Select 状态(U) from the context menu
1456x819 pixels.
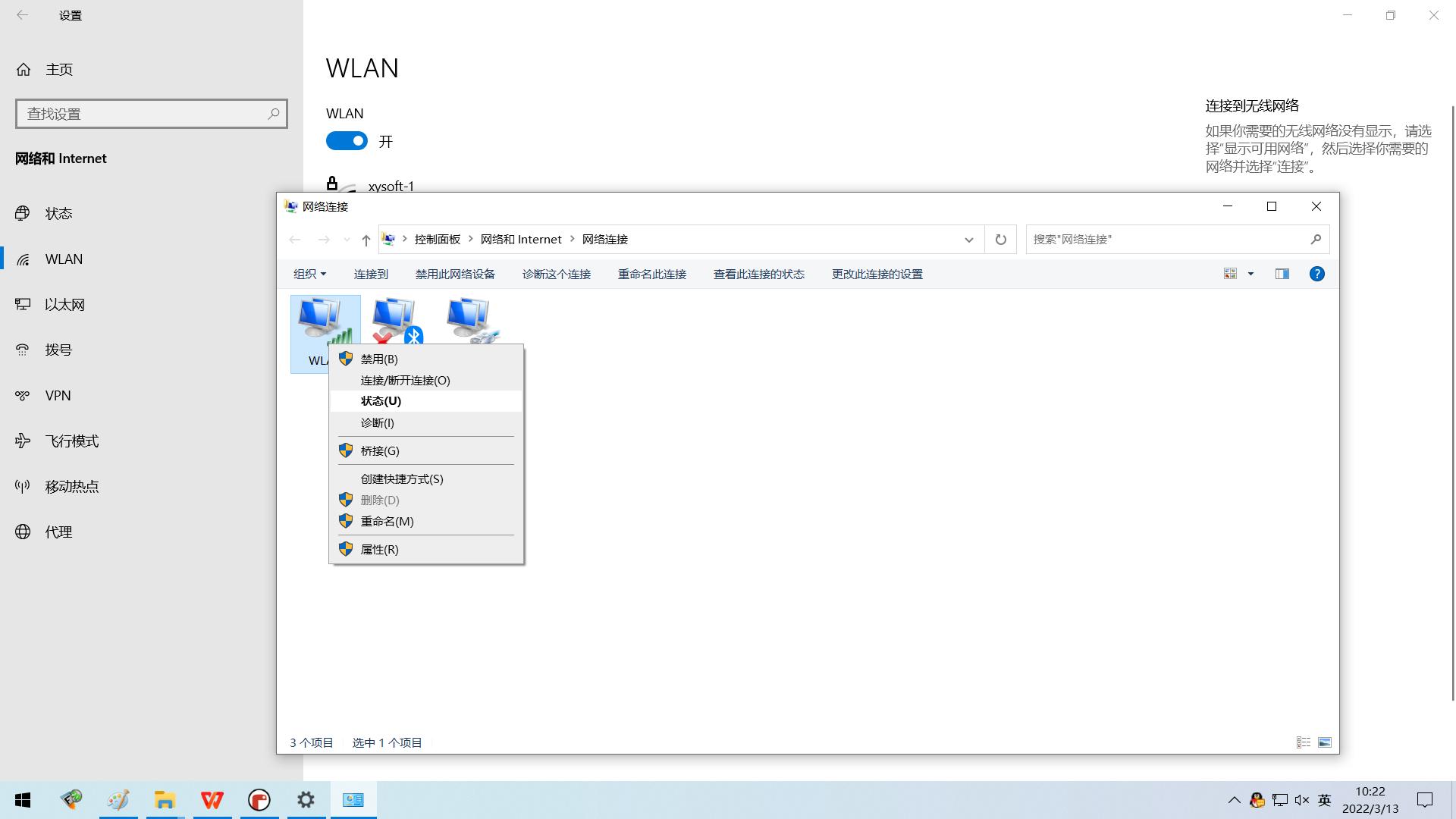point(381,400)
